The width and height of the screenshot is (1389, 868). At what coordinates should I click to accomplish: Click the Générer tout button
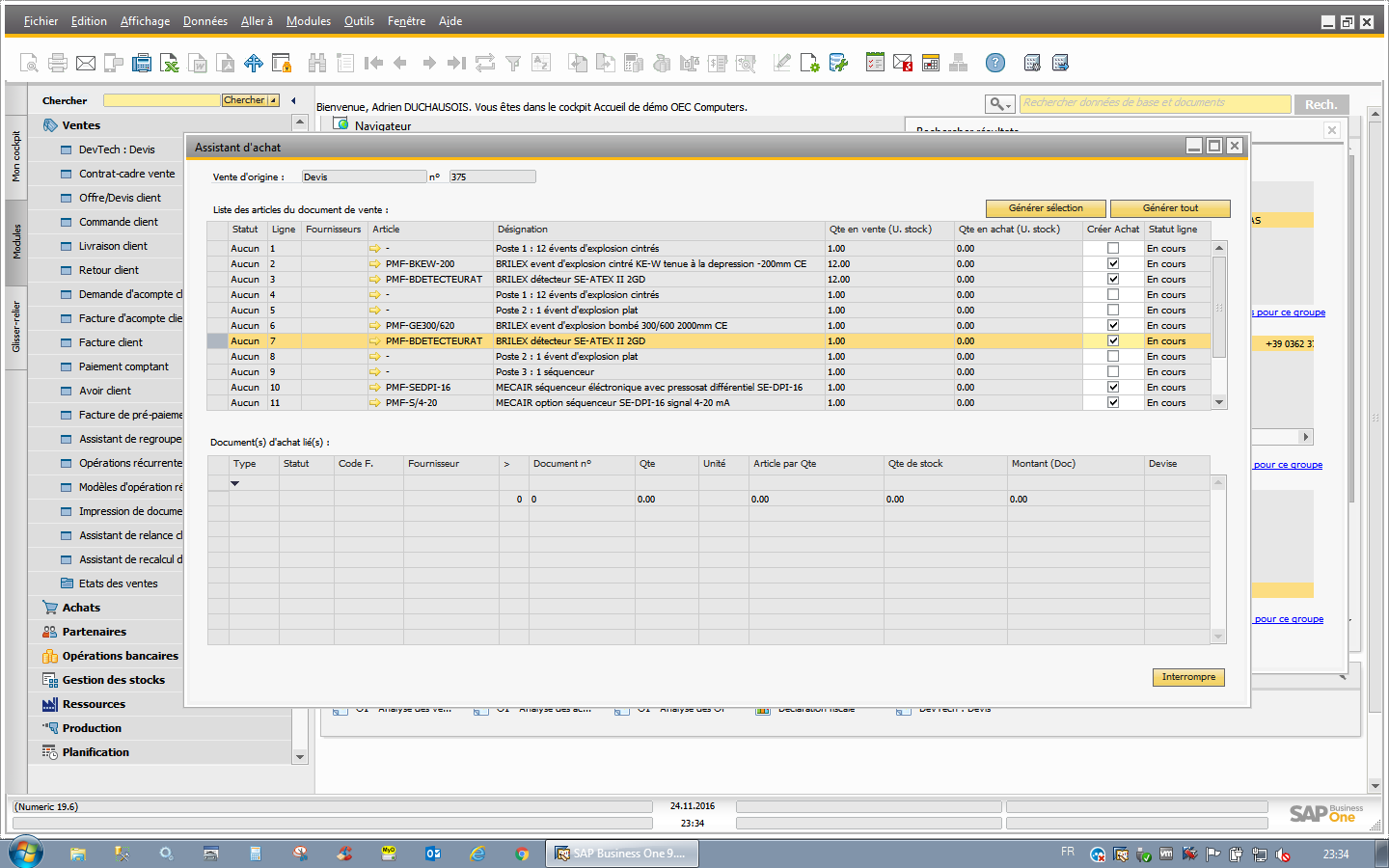pyautogui.click(x=1170, y=208)
